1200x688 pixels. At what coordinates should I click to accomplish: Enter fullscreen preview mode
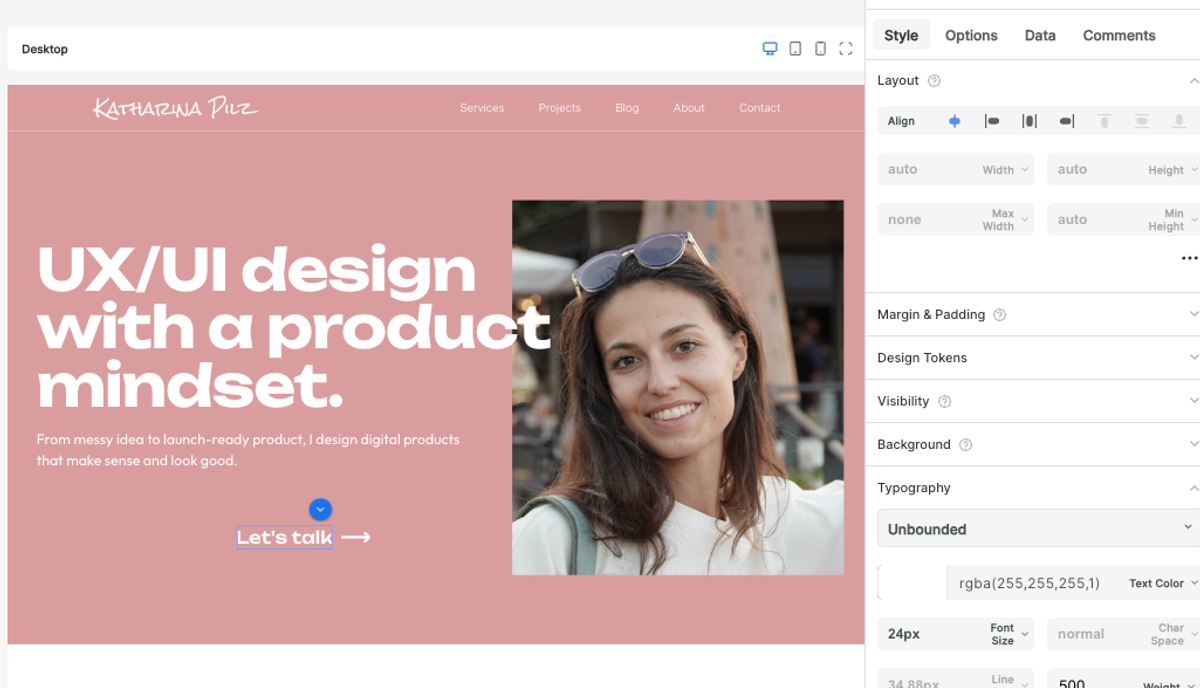(x=846, y=49)
